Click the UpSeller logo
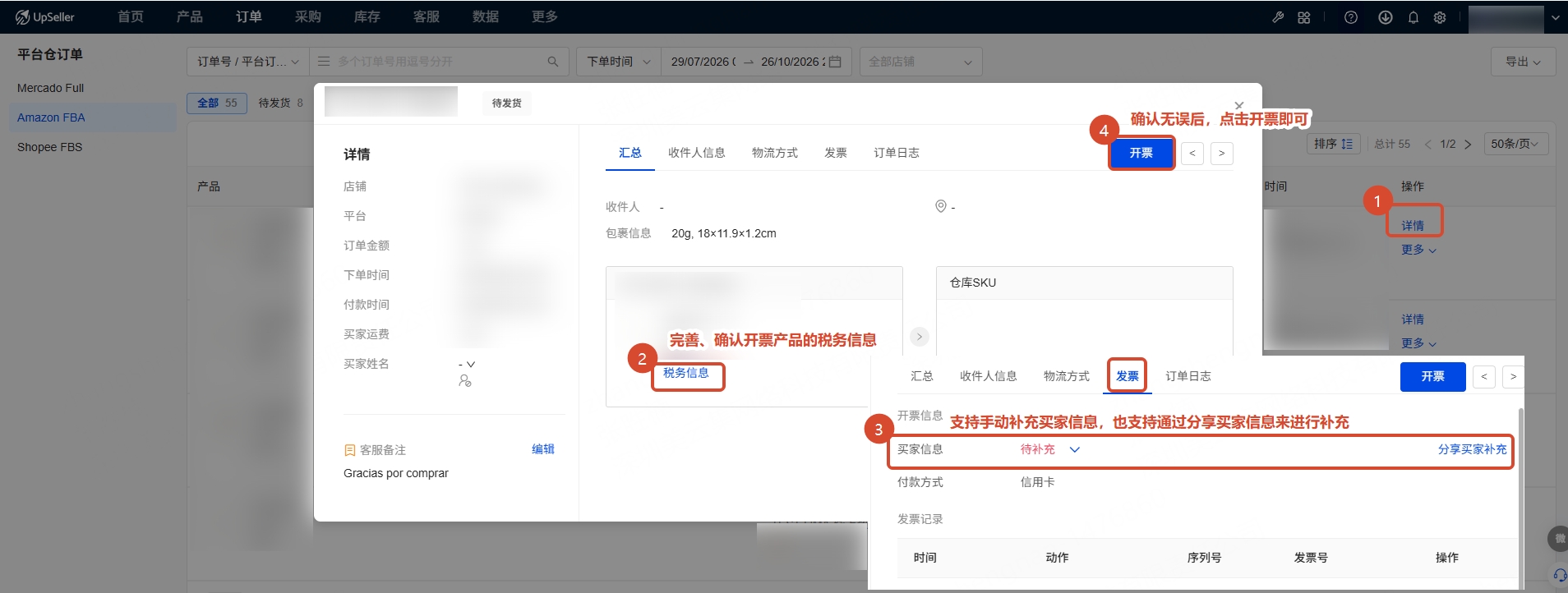This screenshot has width=1568, height=593. tap(45, 17)
